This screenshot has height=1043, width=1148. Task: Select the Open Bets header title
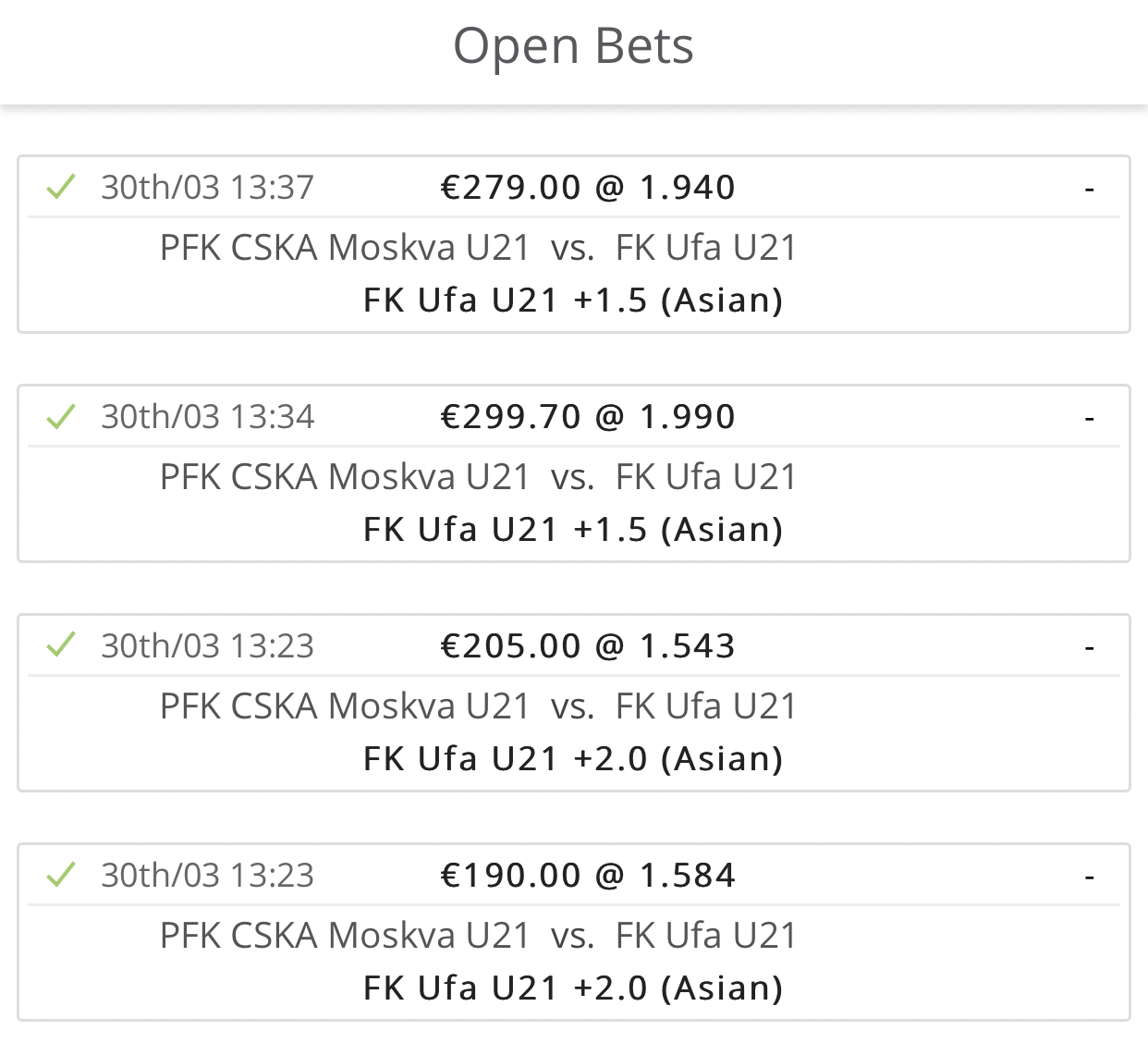click(x=573, y=46)
